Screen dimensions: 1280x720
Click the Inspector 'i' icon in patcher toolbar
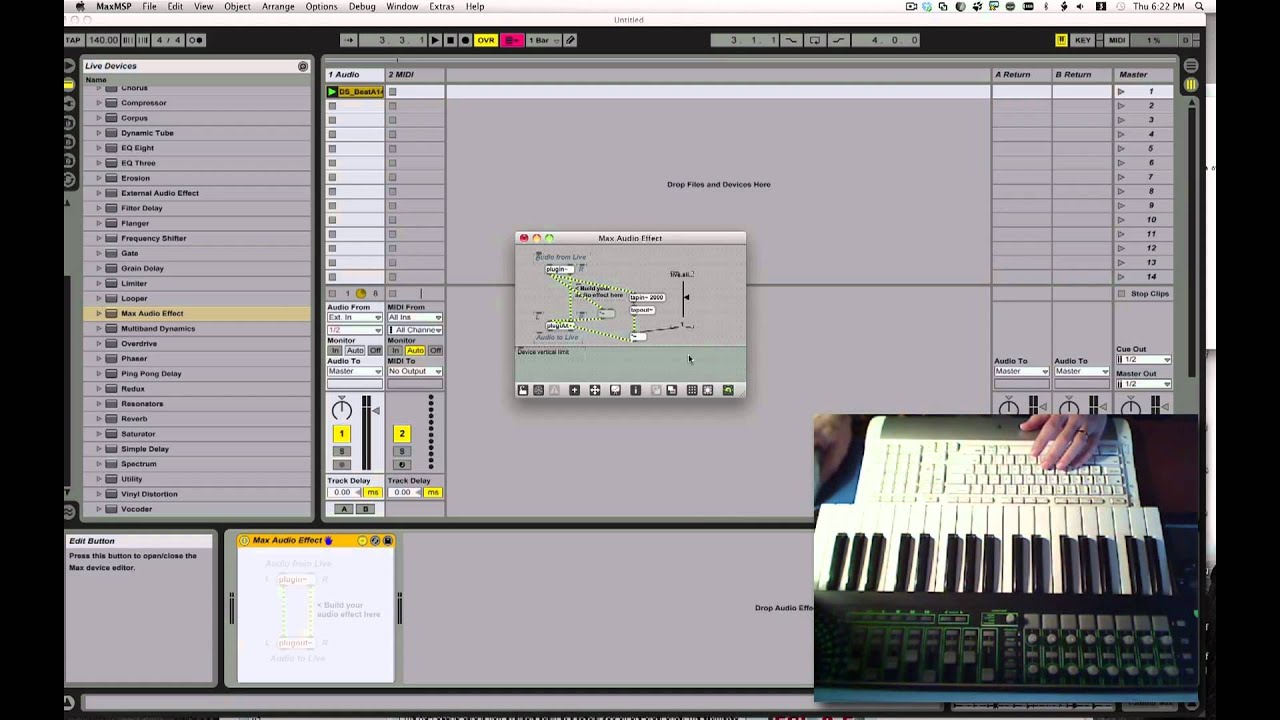pos(635,390)
